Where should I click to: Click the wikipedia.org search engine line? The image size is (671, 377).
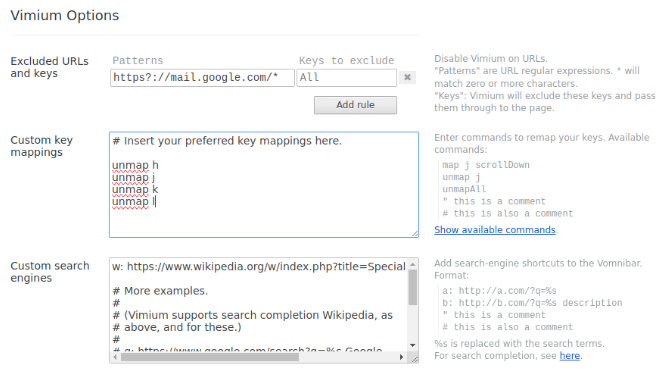click(x=258, y=267)
